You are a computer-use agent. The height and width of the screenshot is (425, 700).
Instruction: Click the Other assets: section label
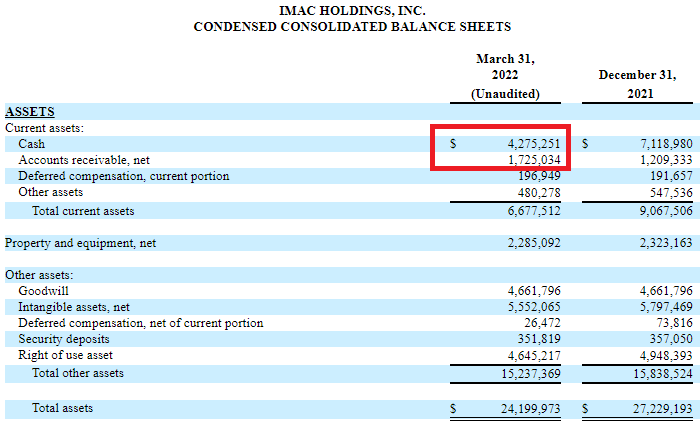coord(39,275)
